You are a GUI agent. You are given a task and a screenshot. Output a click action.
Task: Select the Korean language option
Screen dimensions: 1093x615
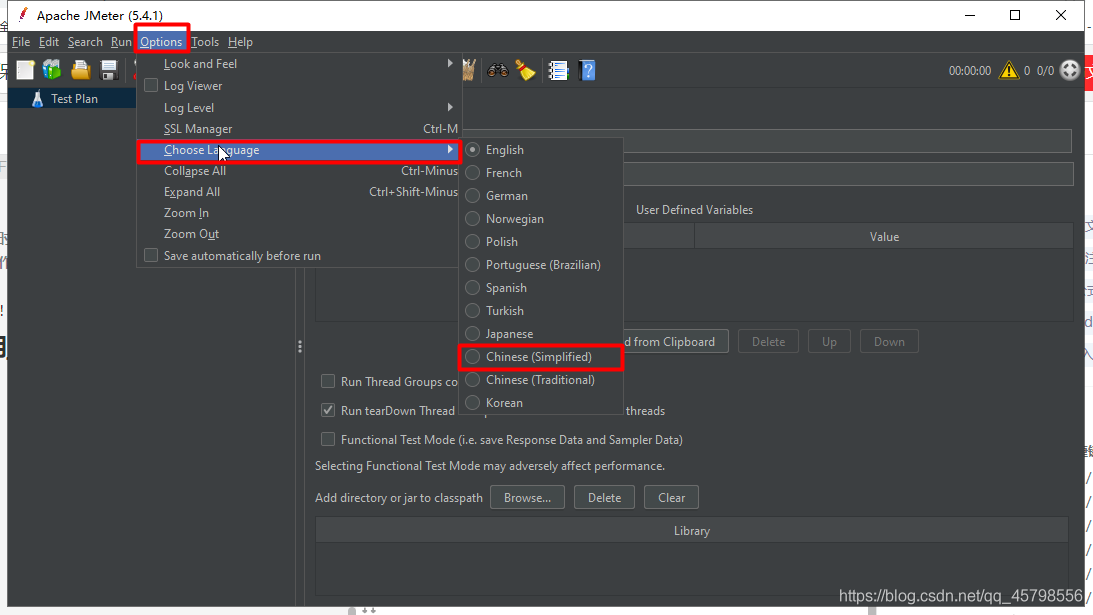[x=540, y=403]
